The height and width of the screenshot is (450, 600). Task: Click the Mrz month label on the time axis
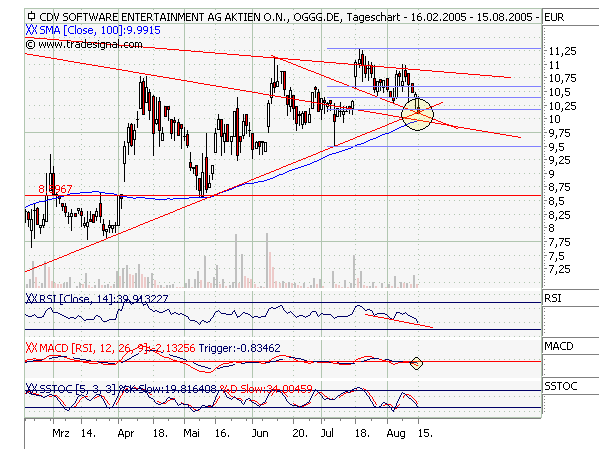[61, 433]
